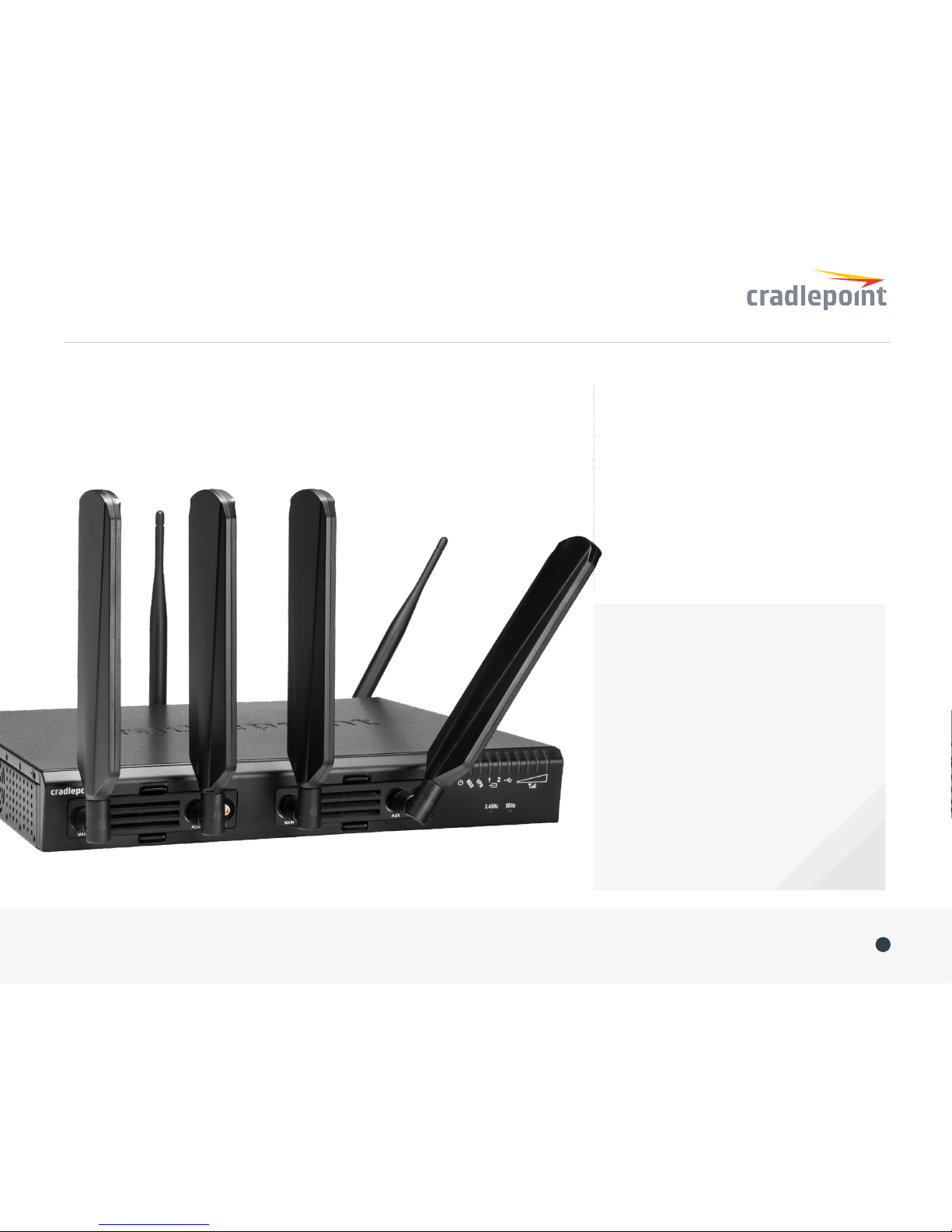952x1232 pixels.
Task: Click the underlined link at page bottom
Action: (154, 1224)
